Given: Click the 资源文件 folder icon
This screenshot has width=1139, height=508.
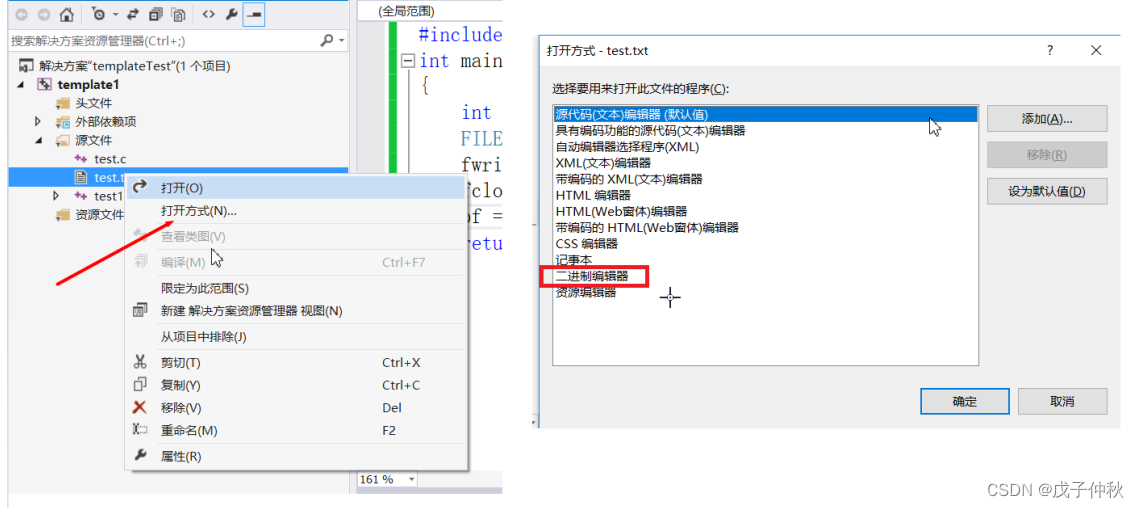Looking at the screenshot, I should pos(63,214).
